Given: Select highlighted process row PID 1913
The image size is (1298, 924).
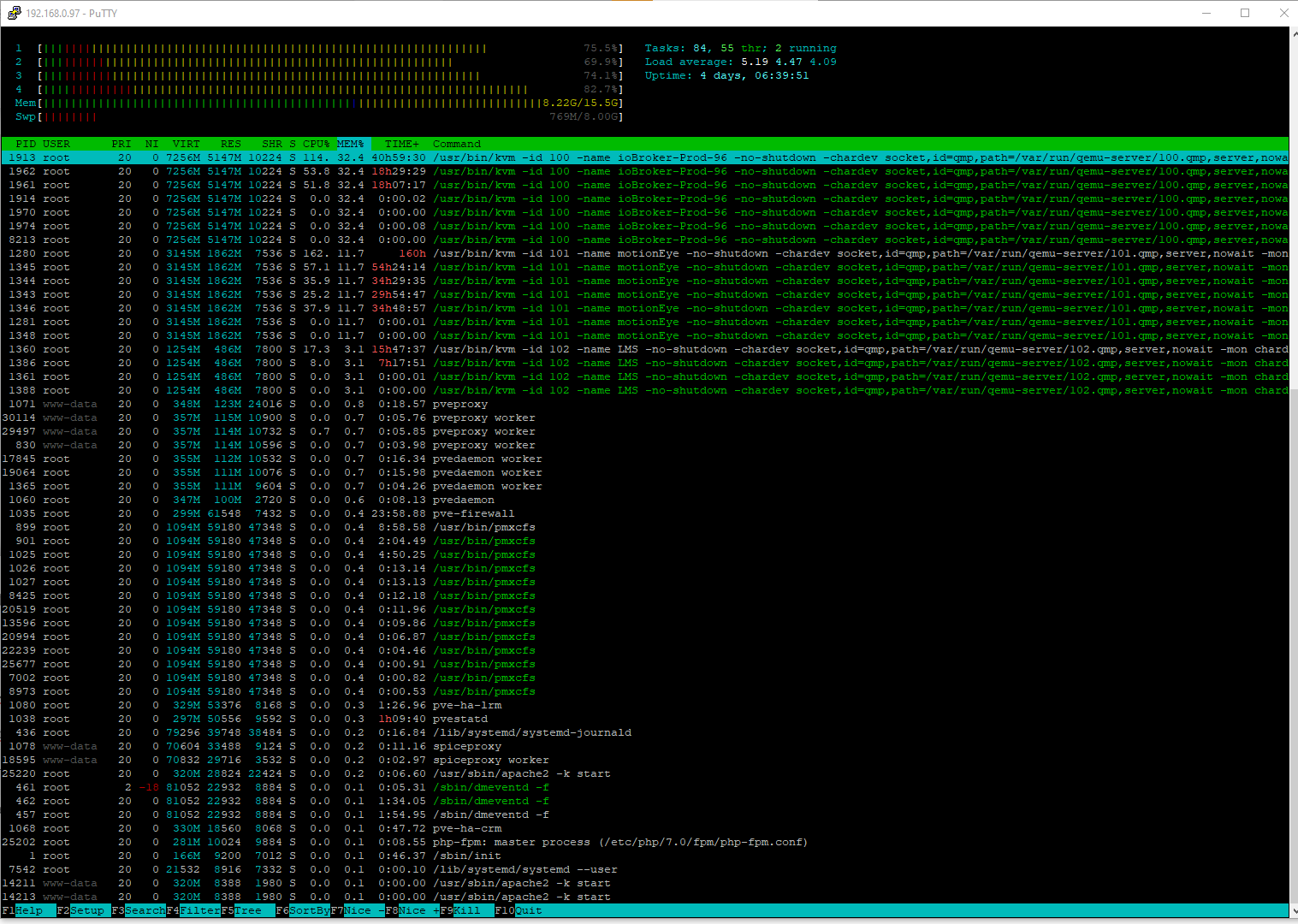Looking at the screenshot, I should pyautogui.click(x=645, y=157).
